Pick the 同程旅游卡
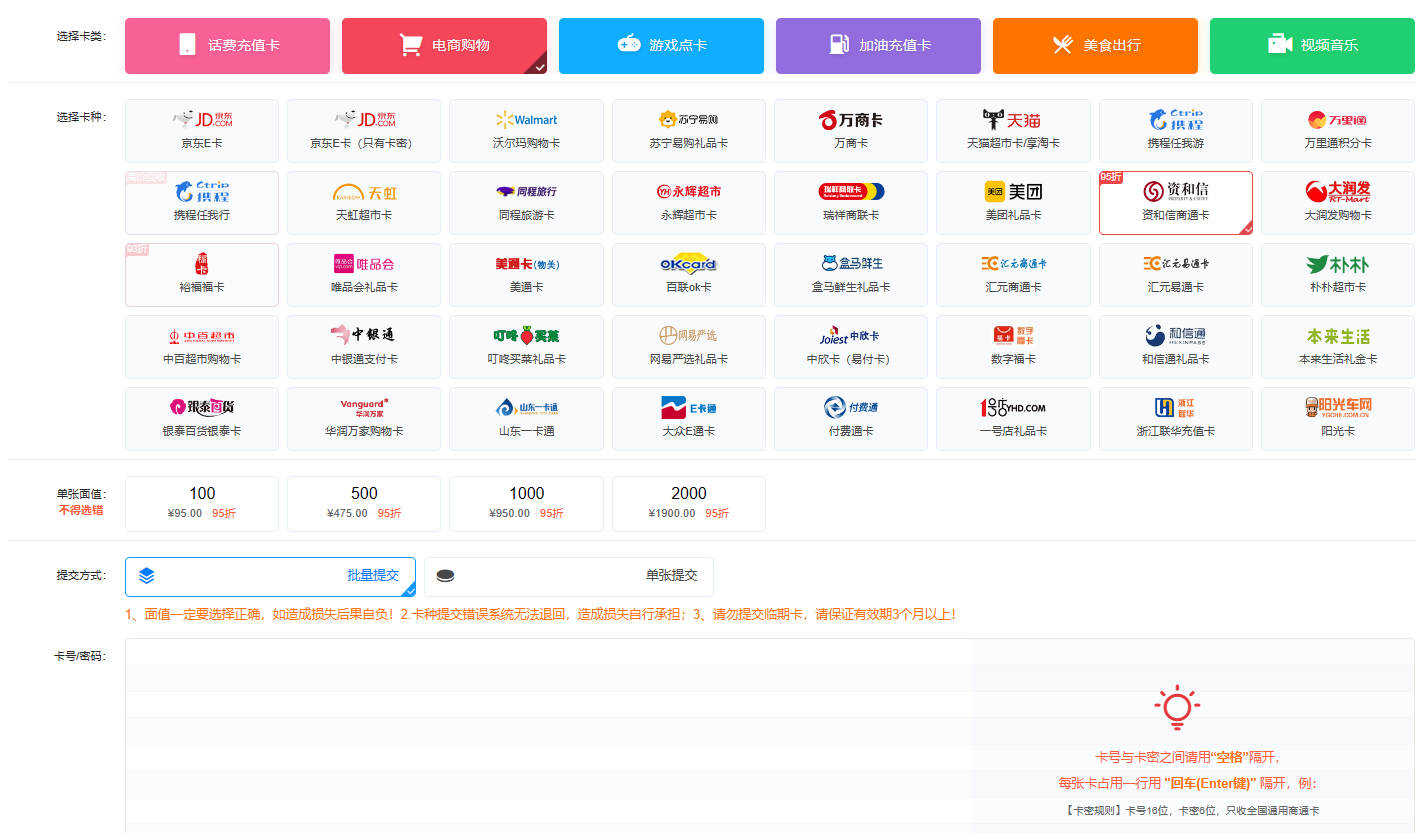Viewport: 1421px width, 833px height. click(x=526, y=203)
